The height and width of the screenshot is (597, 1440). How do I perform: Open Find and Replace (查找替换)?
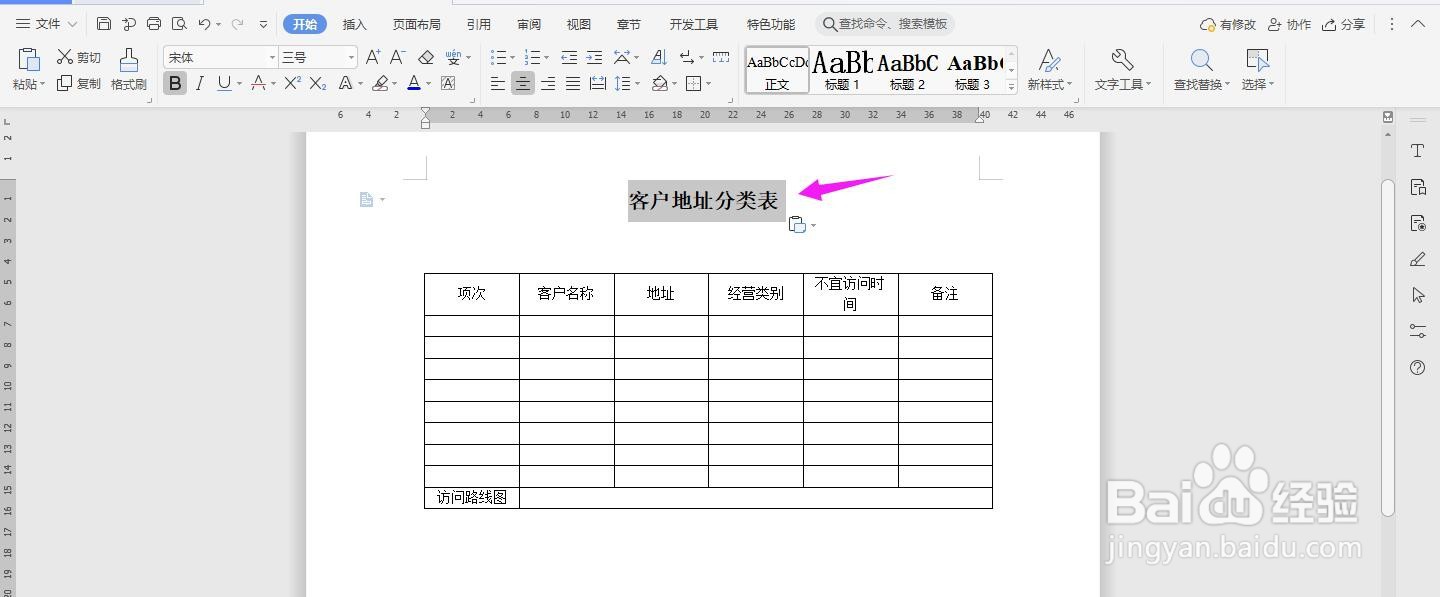(x=1201, y=70)
